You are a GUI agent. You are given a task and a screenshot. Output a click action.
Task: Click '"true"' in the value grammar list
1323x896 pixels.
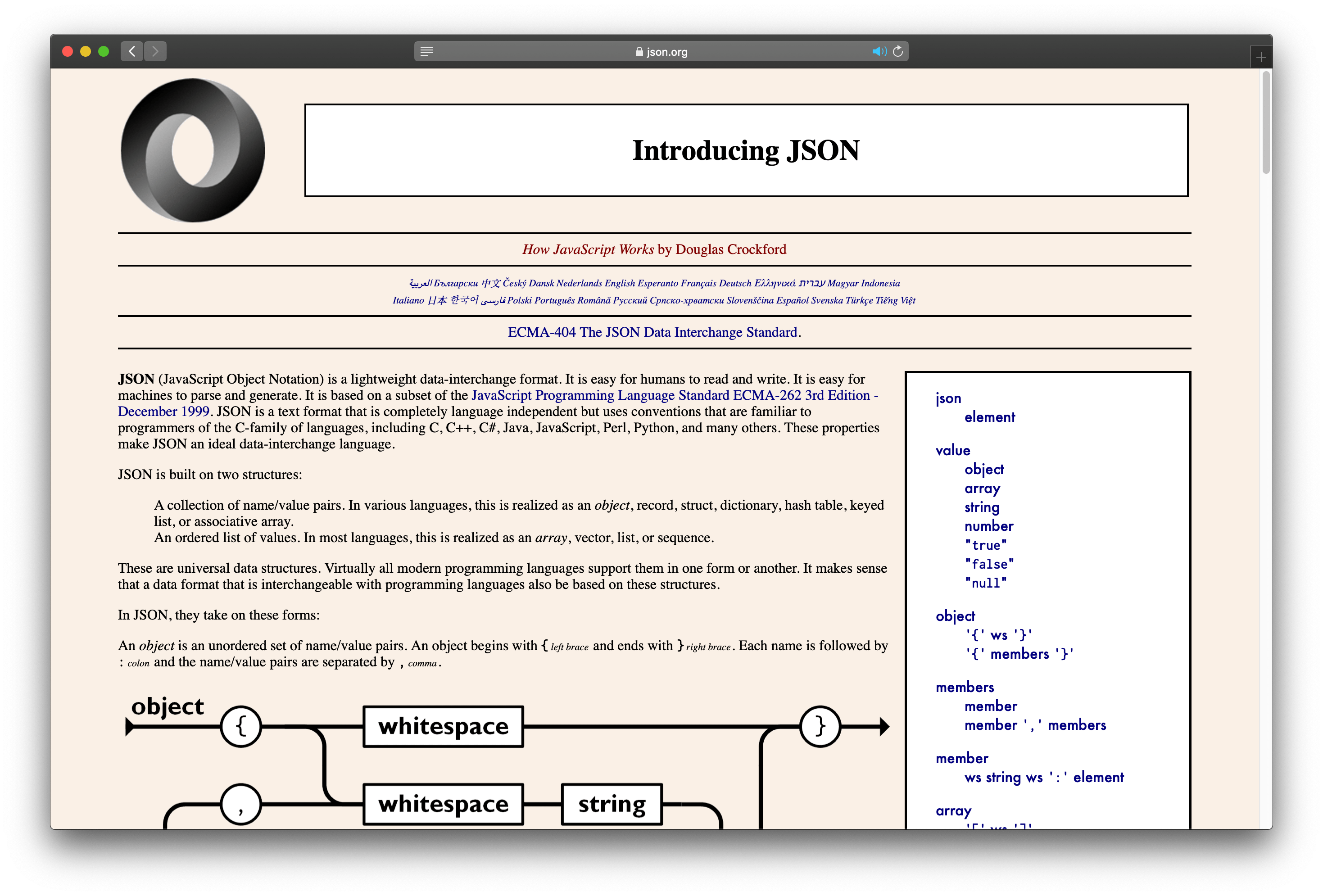coord(985,545)
